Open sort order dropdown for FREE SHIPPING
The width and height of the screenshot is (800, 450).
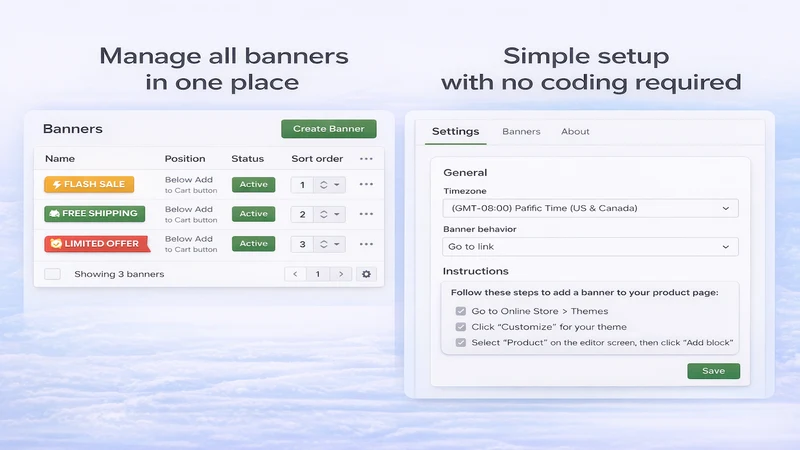click(x=337, y=214)
